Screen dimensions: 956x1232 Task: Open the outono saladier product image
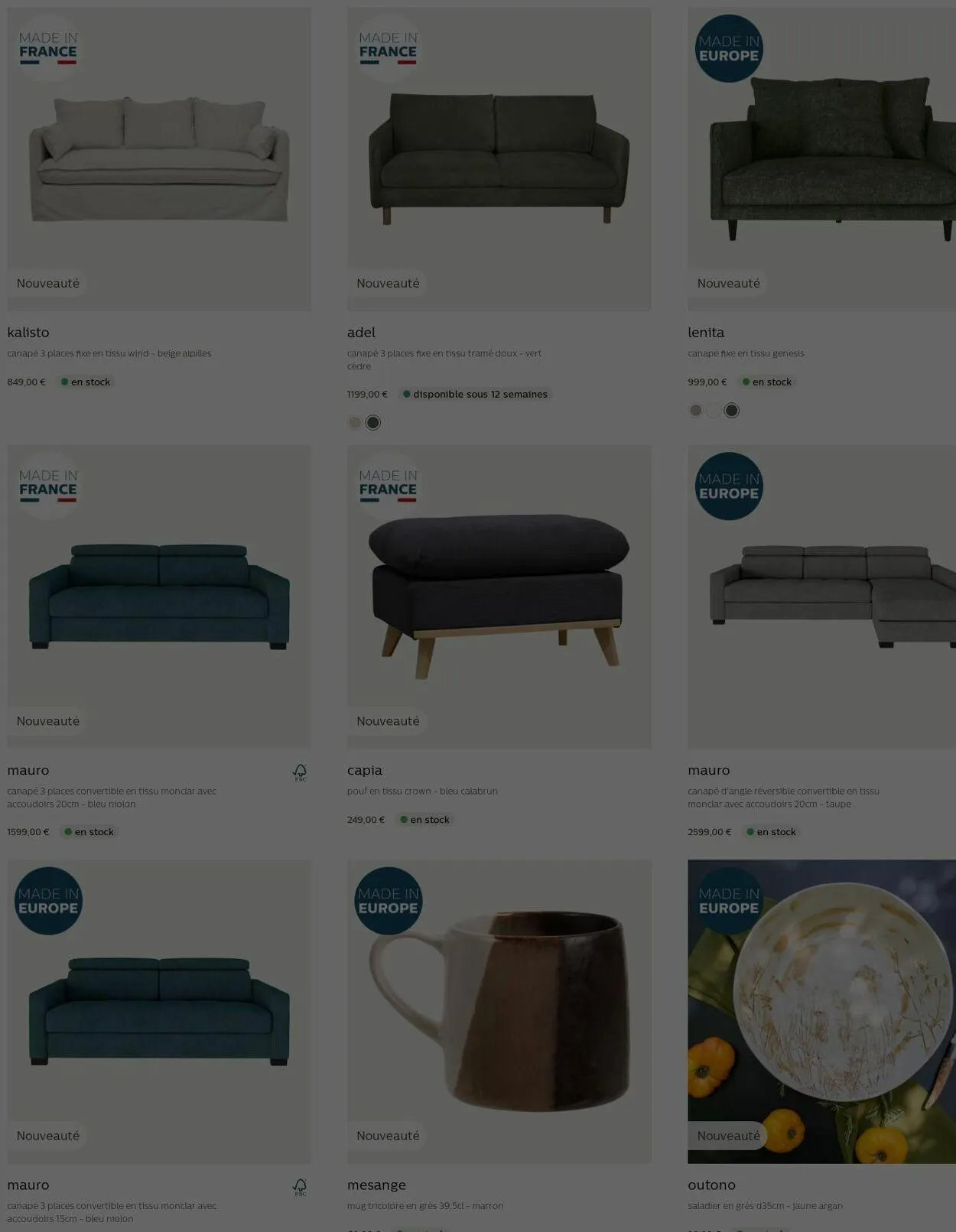(x=821, y=1011)
